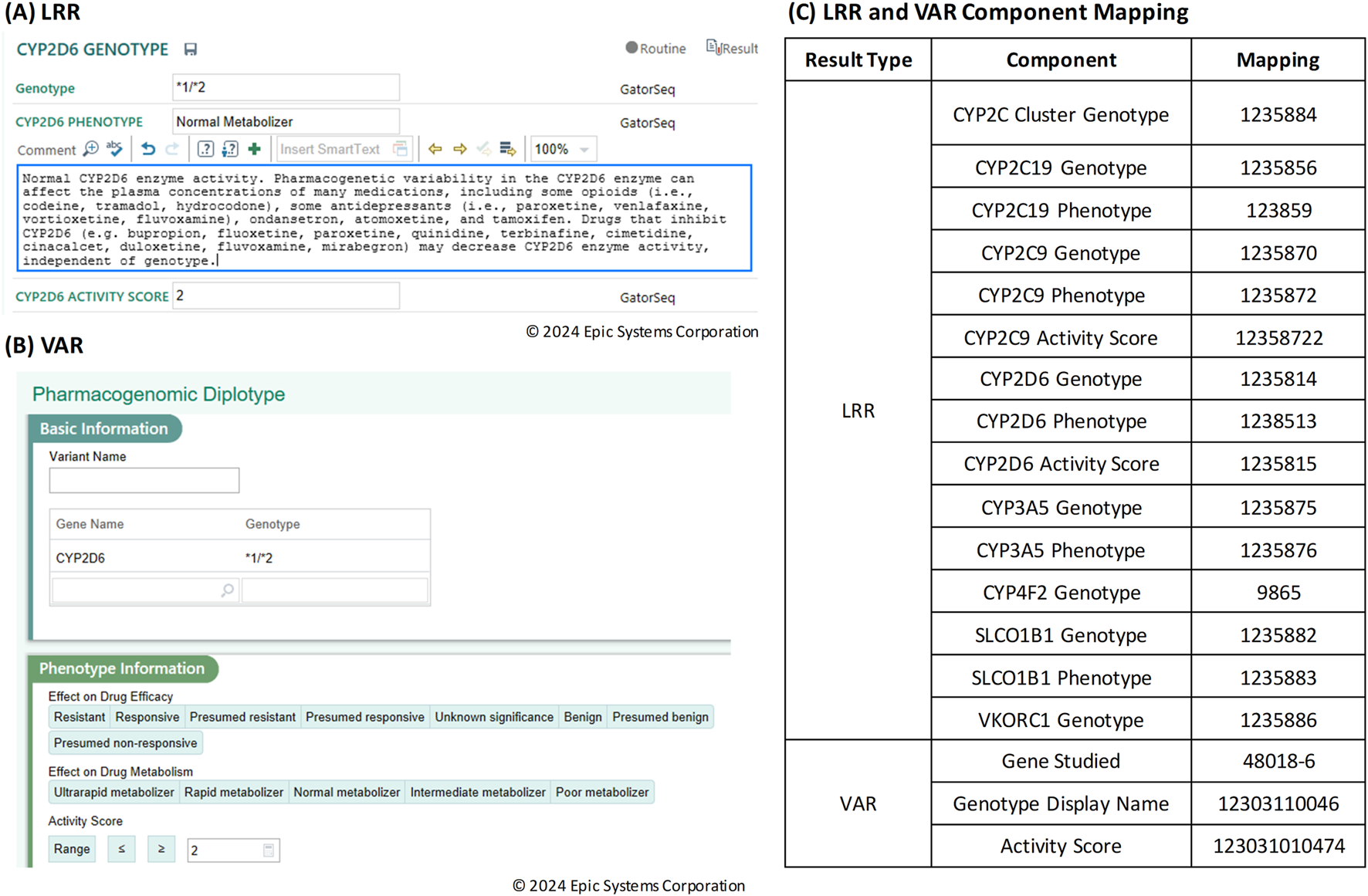This screenshot has width=1368, height=896.
Task: Open the Basic Information section header
Action: (x=104, y=429)
